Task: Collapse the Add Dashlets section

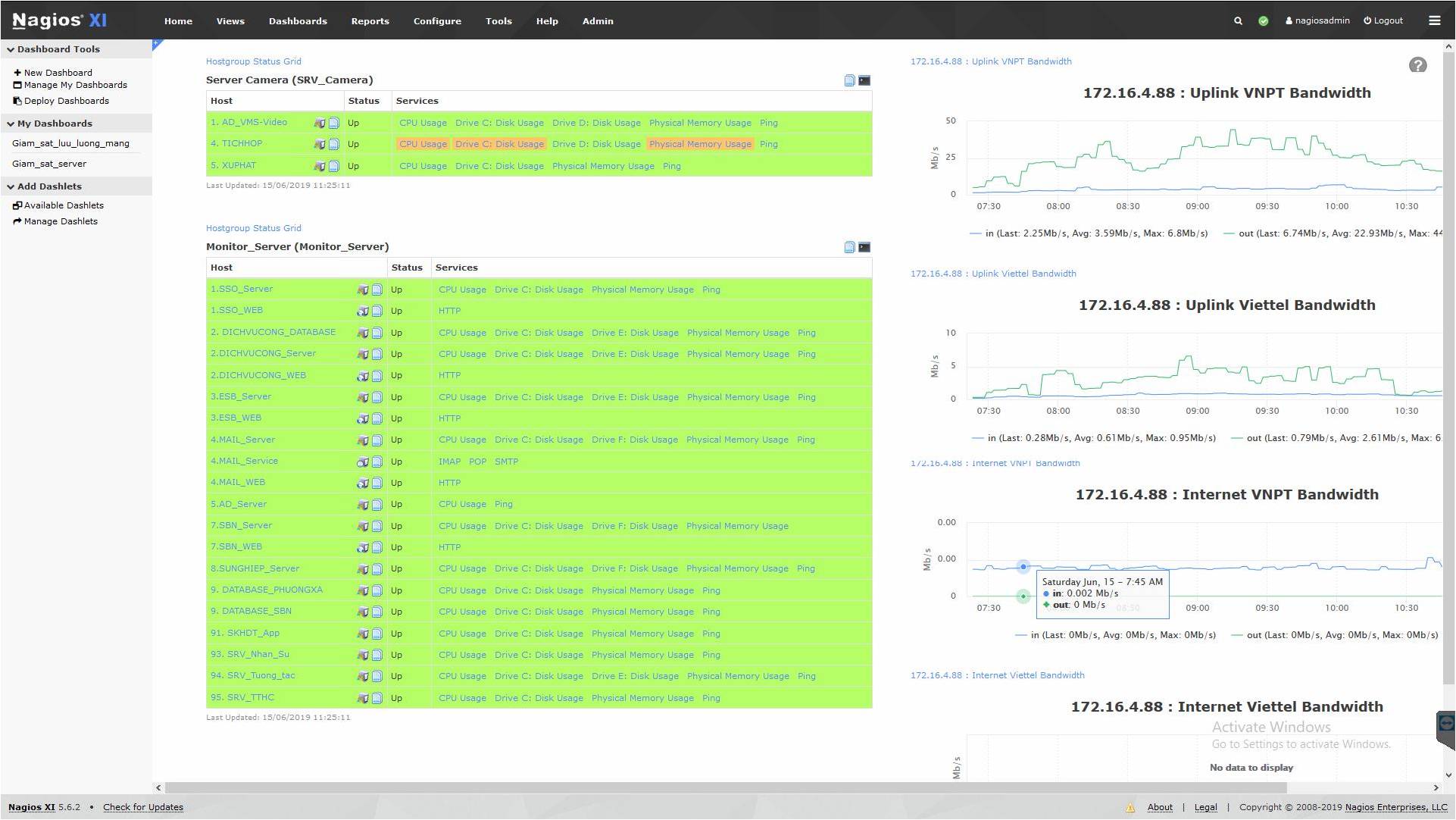Action: (11, 186)
